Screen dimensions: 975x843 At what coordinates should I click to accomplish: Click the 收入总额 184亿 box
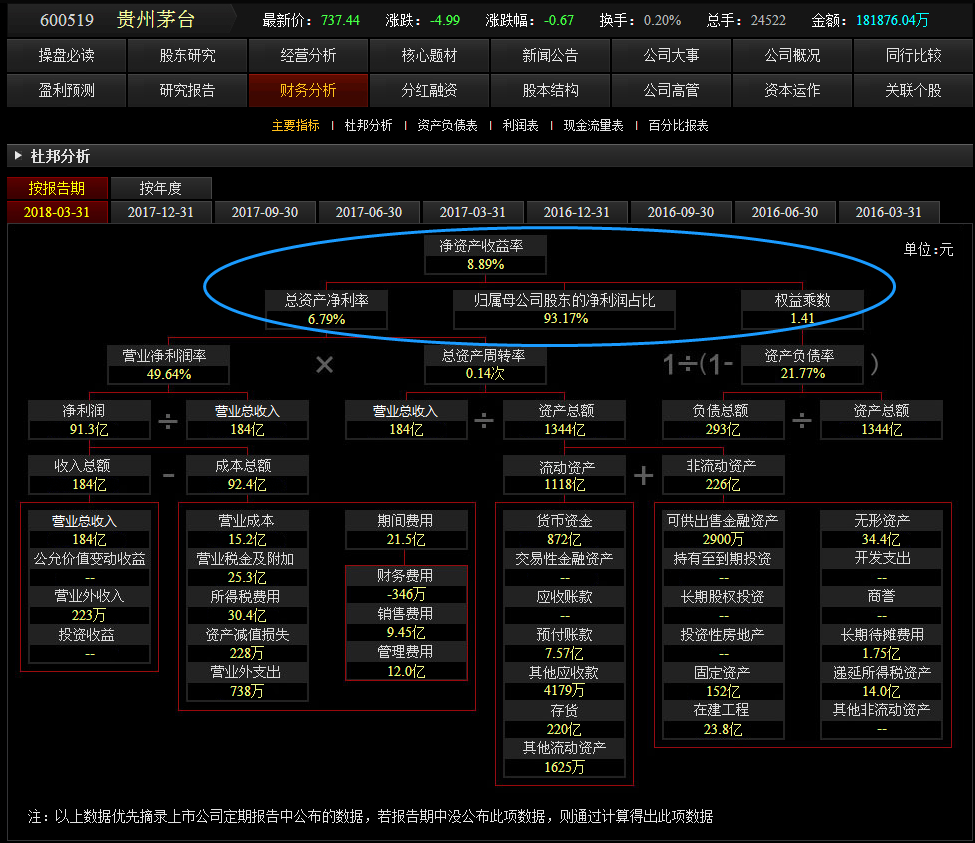89,475
